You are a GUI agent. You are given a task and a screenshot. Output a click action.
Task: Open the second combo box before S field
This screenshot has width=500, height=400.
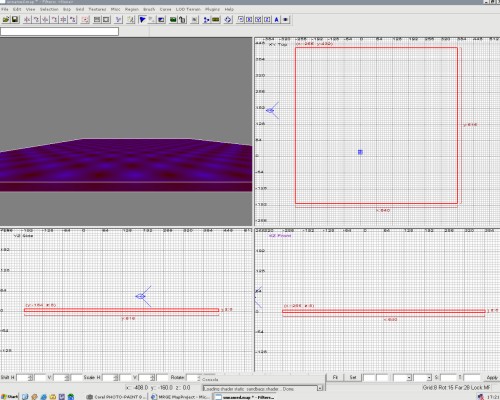(422, 377)
